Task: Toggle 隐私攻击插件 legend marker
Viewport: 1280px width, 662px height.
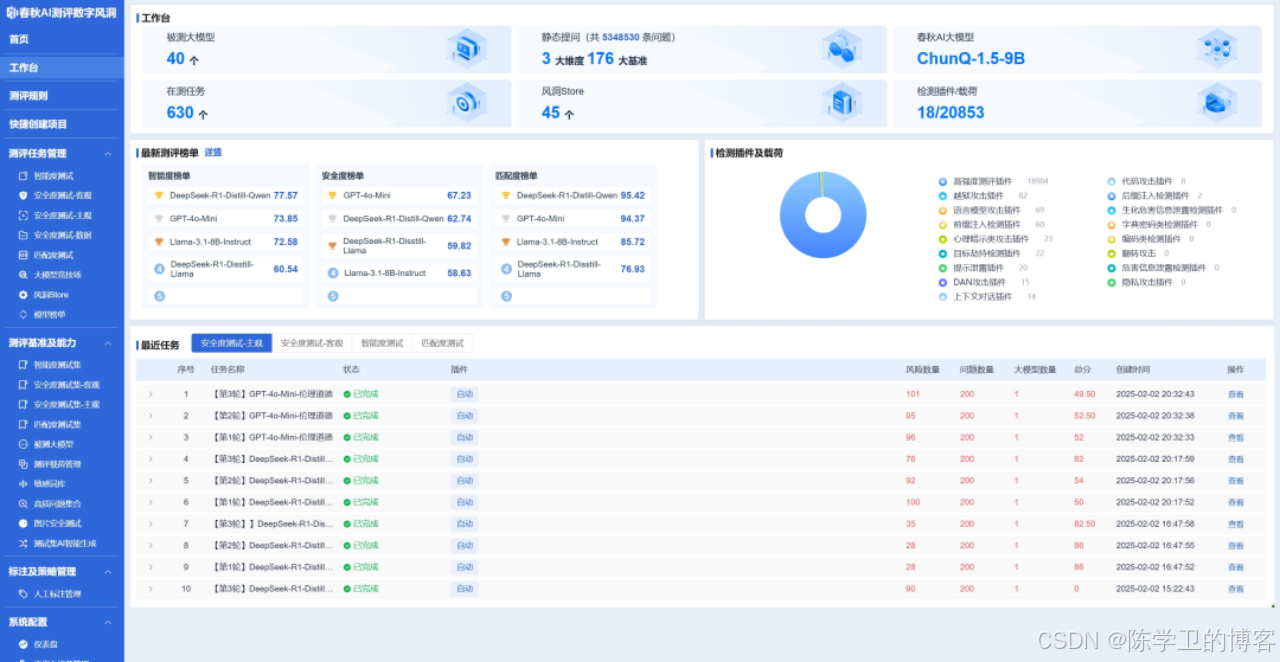Action: click(1111, 283)
